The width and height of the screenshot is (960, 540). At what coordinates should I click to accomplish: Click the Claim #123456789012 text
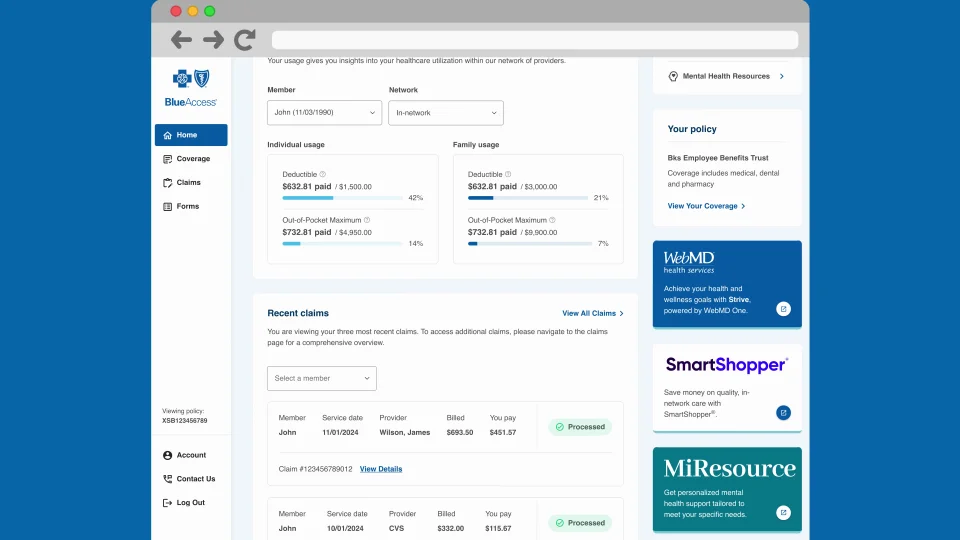(315, 469)
